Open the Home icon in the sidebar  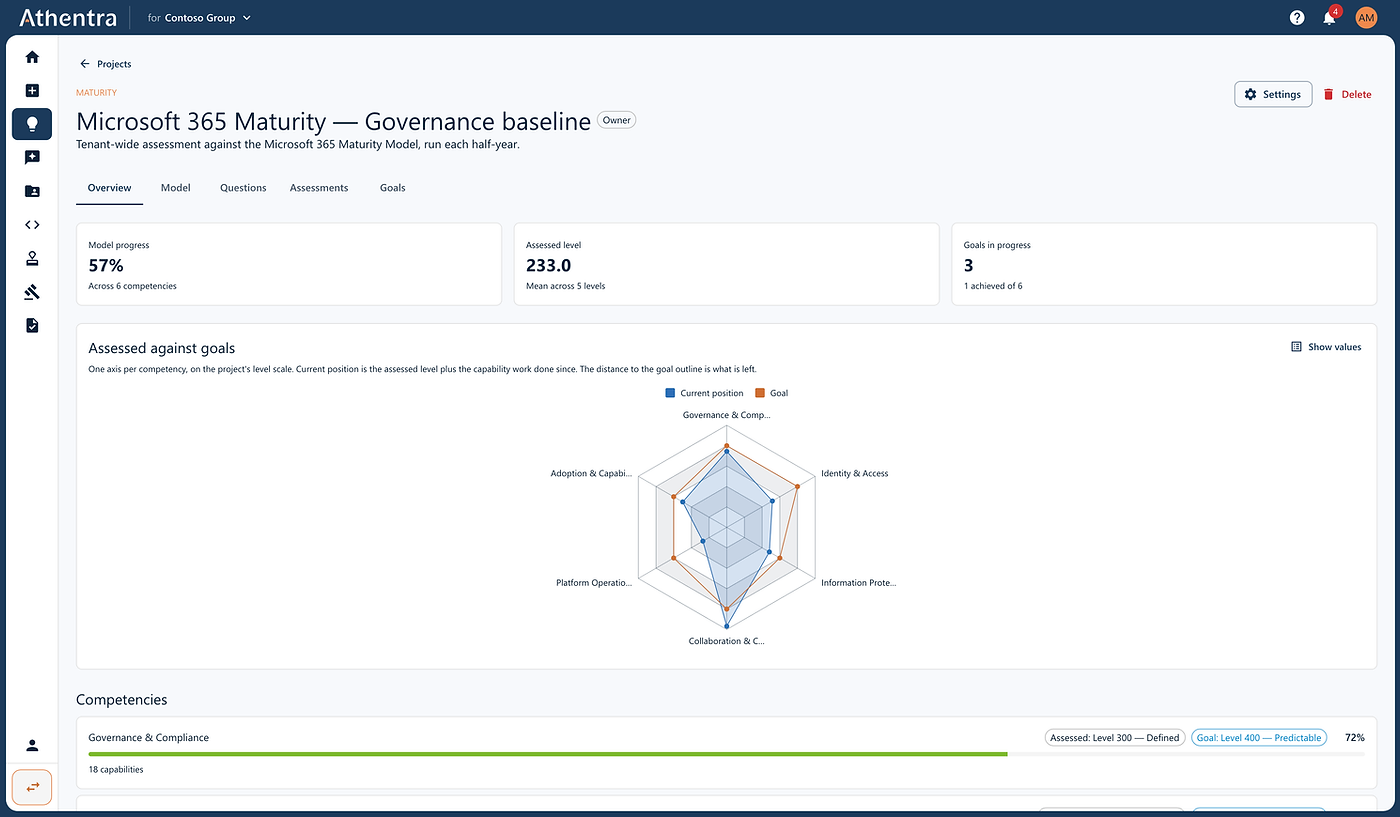[x=32, y=57]
